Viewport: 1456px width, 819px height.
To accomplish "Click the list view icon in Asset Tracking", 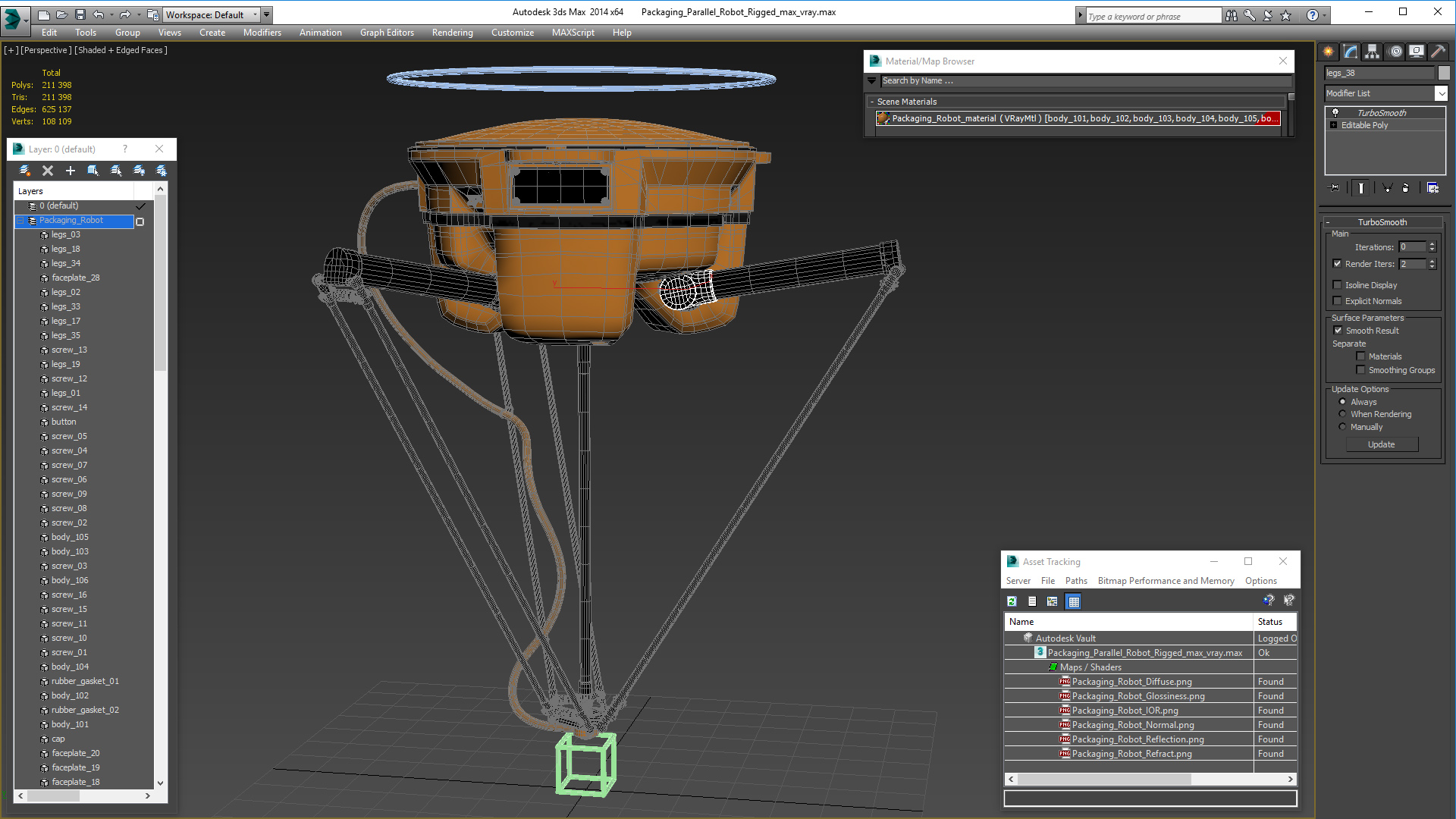I will (1032, 601).
